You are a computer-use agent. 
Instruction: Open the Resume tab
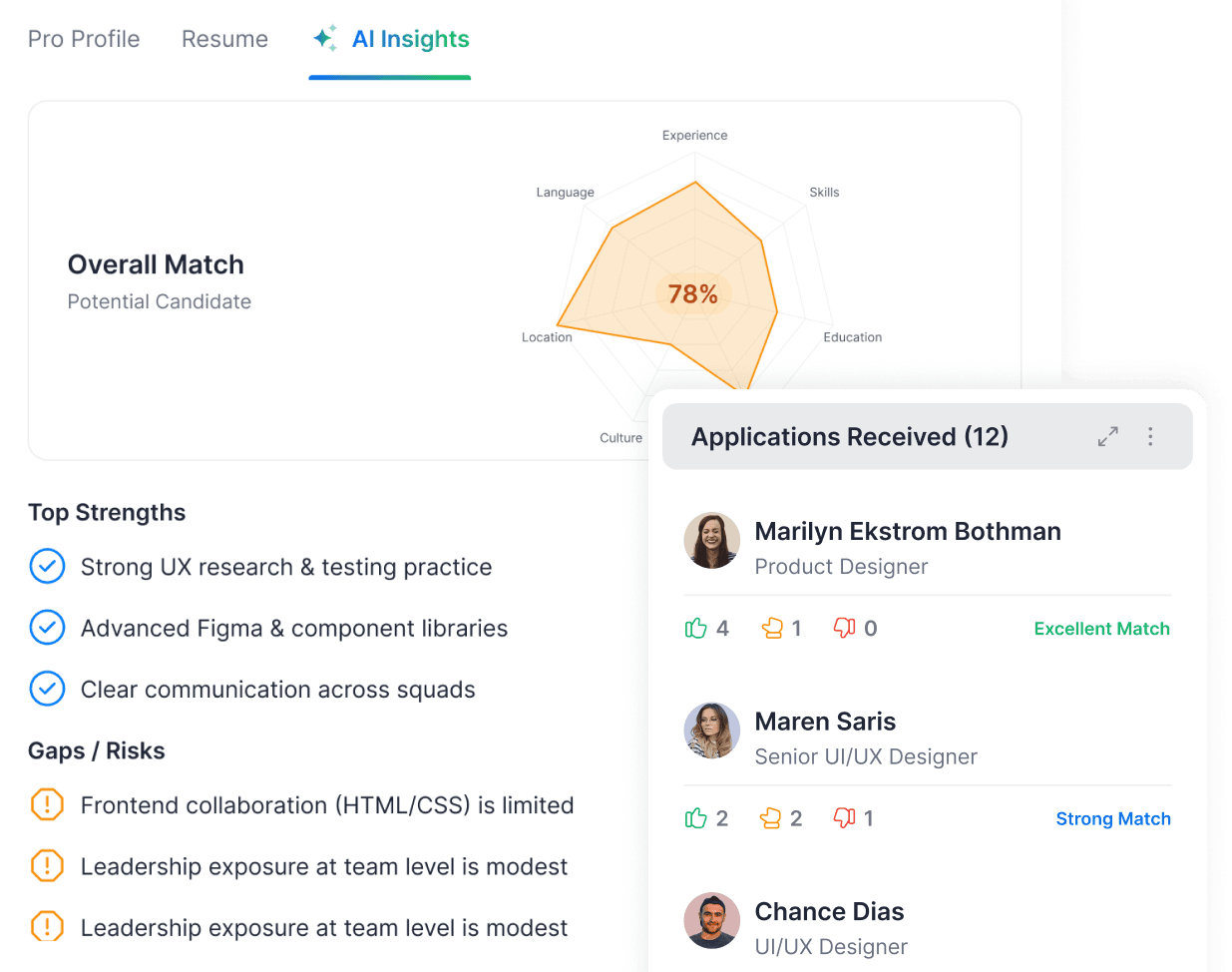click(224, 39)
